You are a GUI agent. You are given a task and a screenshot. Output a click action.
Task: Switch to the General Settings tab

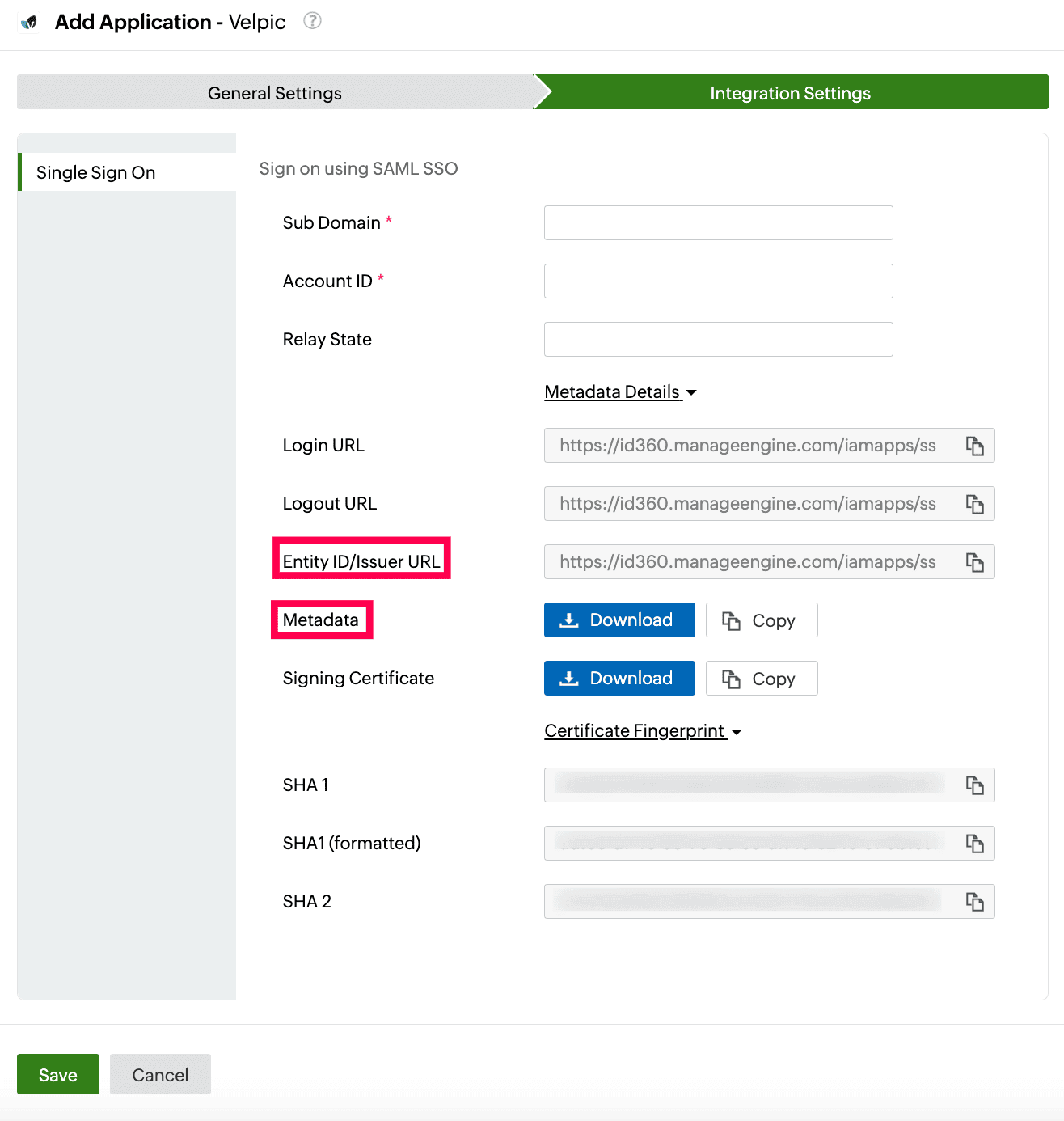tap(274, 92)
